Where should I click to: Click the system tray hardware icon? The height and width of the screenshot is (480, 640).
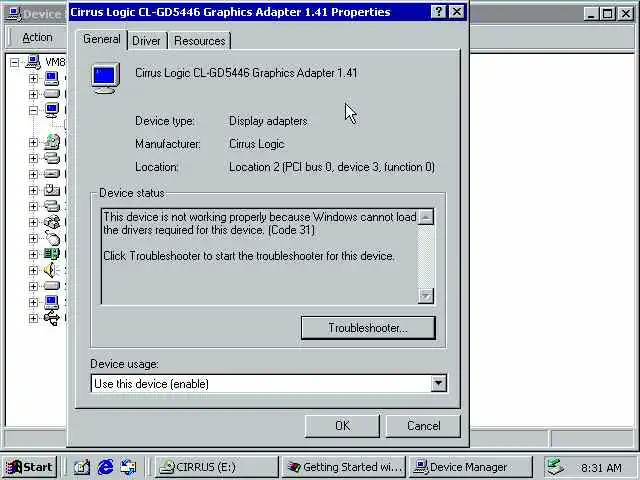coord(556,467)
